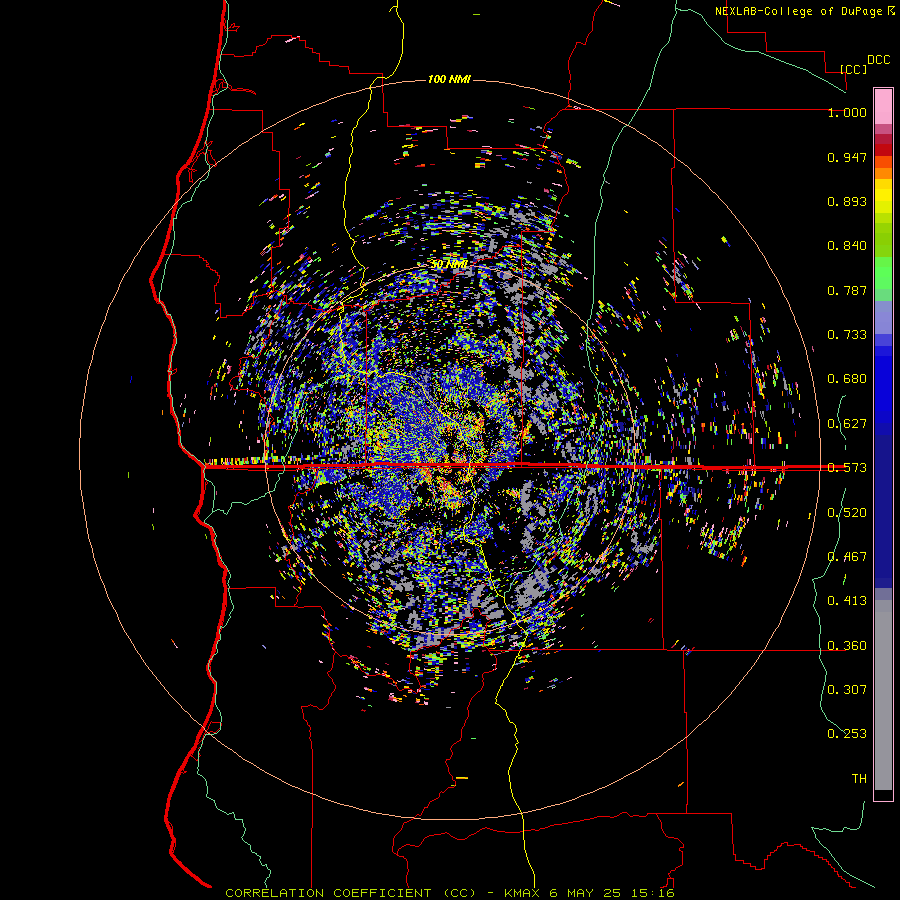Click the 0.840 scale value
This screenshot has height=900, width=900.
pos(847,246)
